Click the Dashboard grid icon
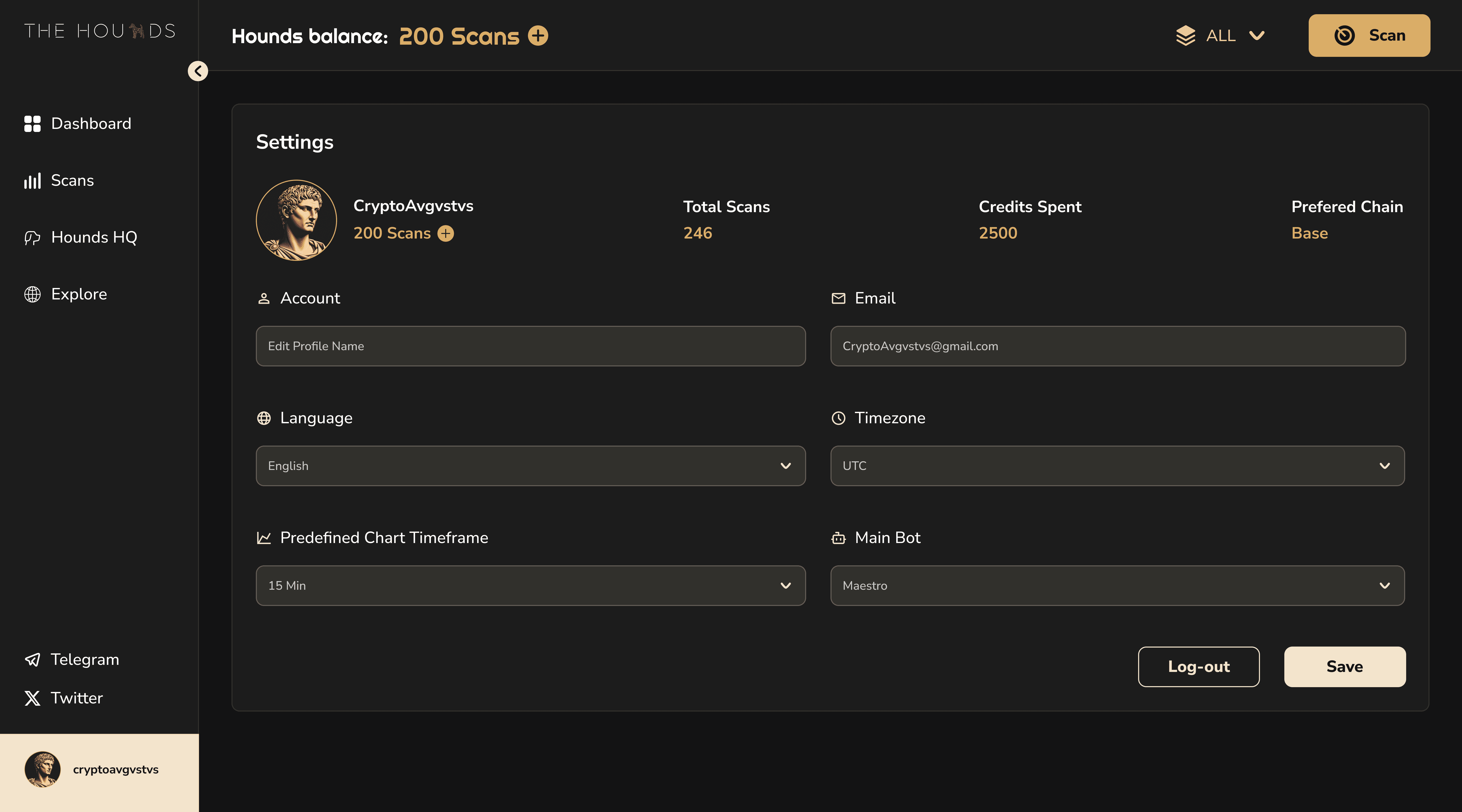This screenshot has width=1462, height=812. [x=32, y=124]
